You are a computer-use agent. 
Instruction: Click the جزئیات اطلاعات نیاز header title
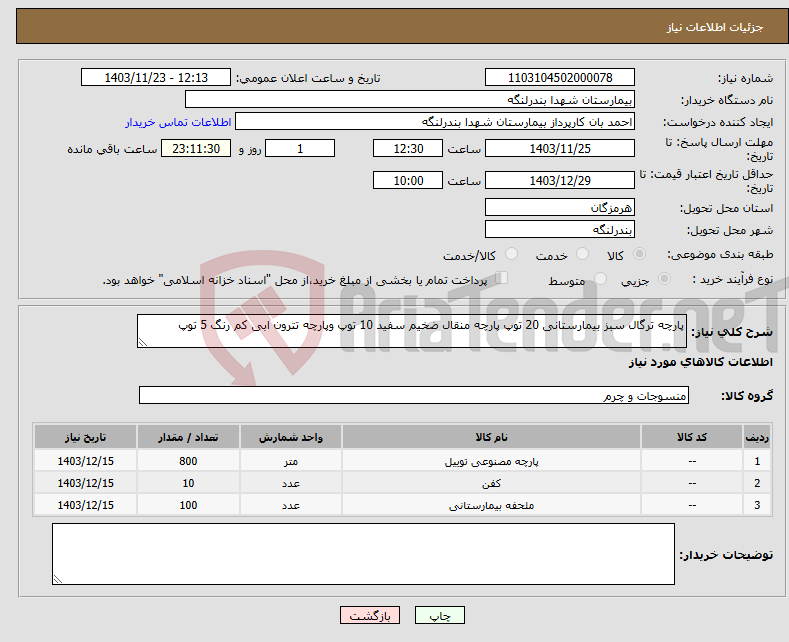click(x=715, y=27)
